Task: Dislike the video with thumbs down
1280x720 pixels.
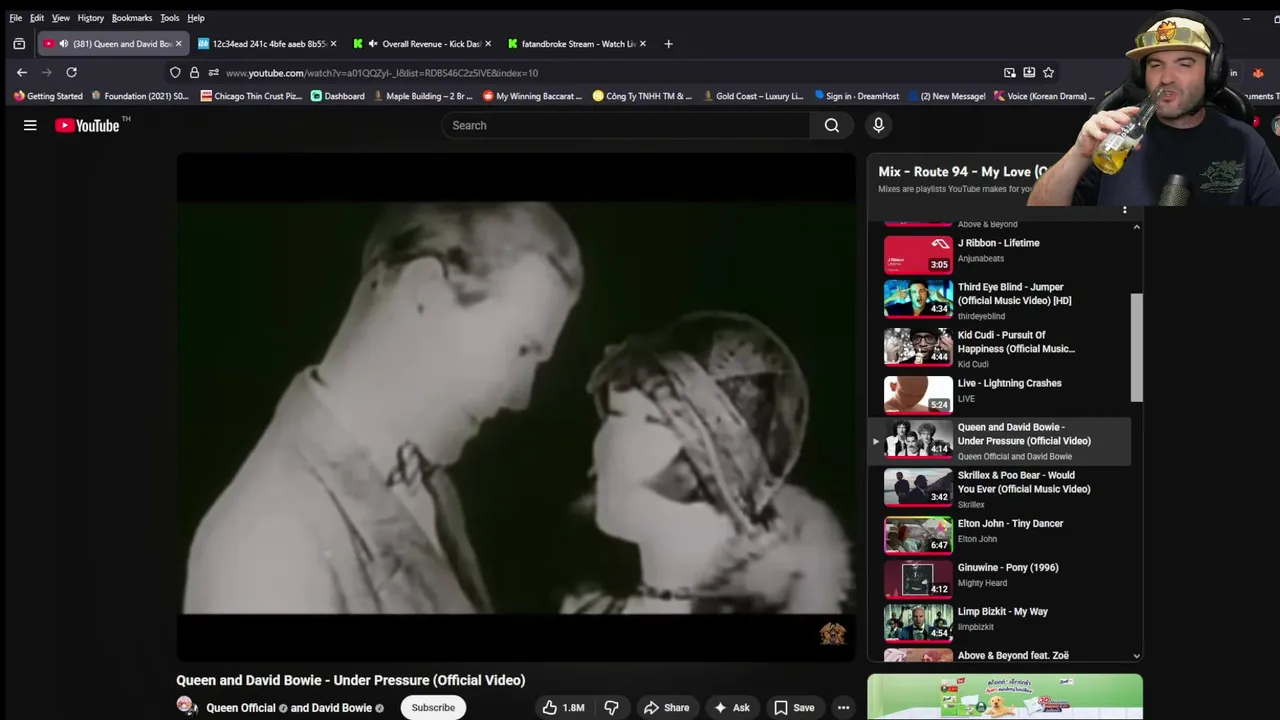Action: pyautogui.click(x=611, y=707)
